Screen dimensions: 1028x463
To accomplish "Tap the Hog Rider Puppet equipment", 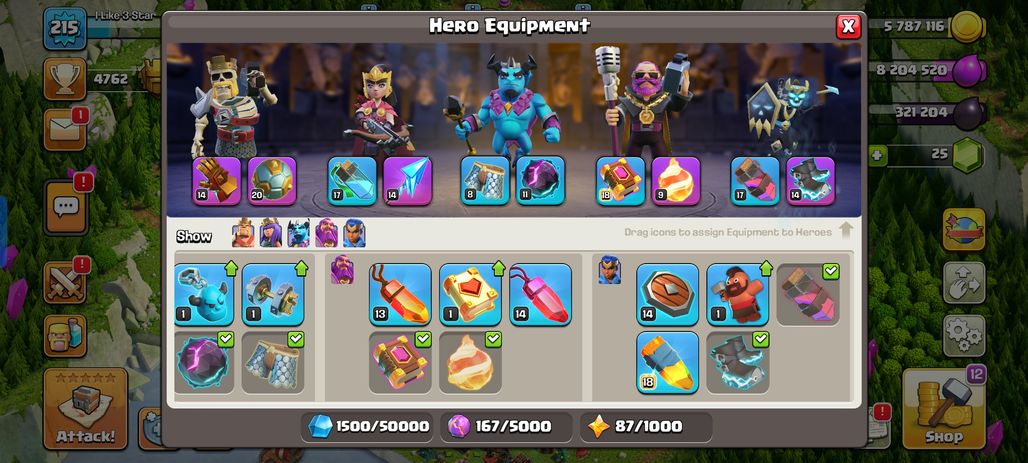I will (x=738, y=295).
